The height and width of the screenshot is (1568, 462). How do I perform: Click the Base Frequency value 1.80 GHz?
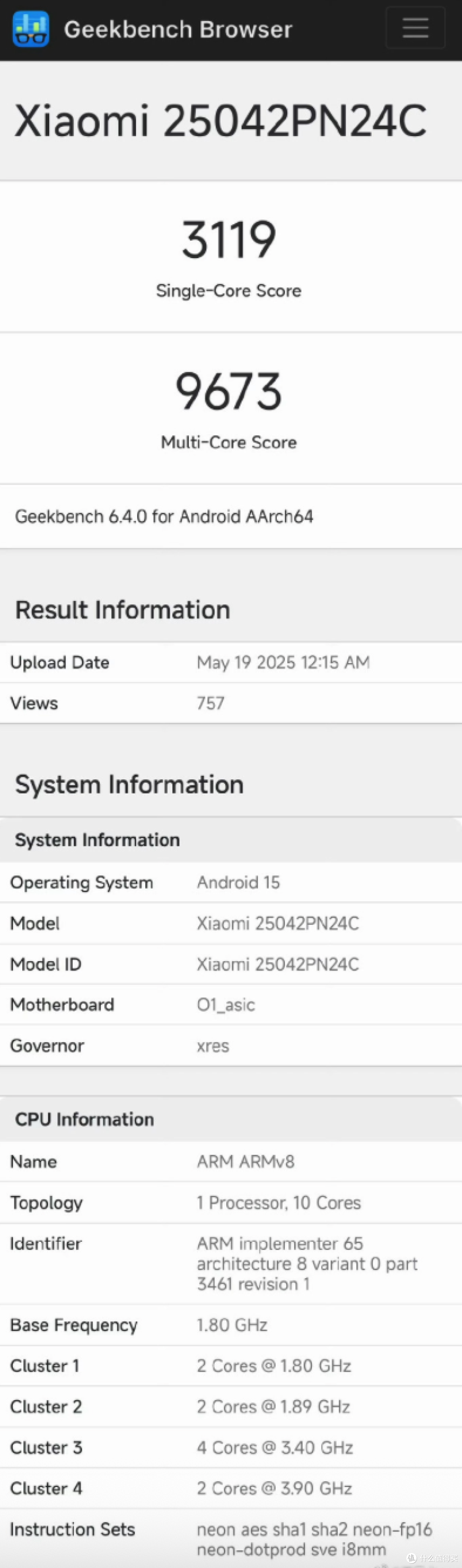tap(232, 1325)
